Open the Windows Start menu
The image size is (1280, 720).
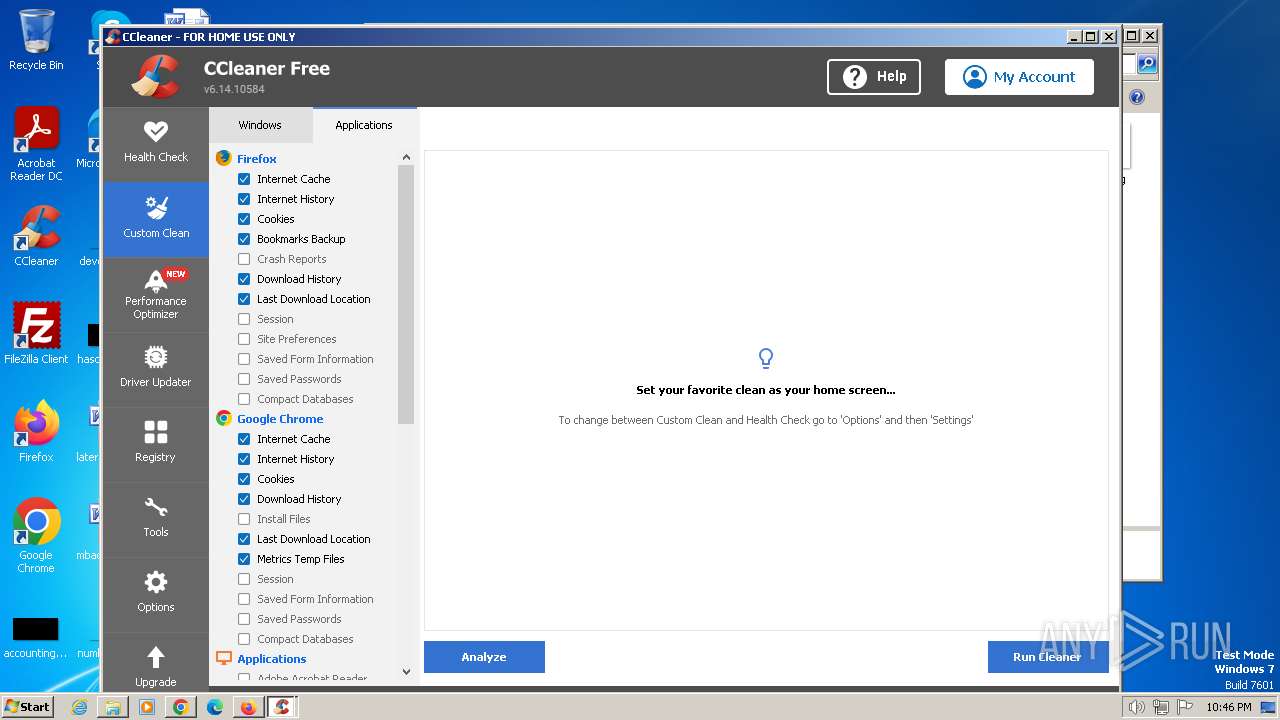(28, 707)
